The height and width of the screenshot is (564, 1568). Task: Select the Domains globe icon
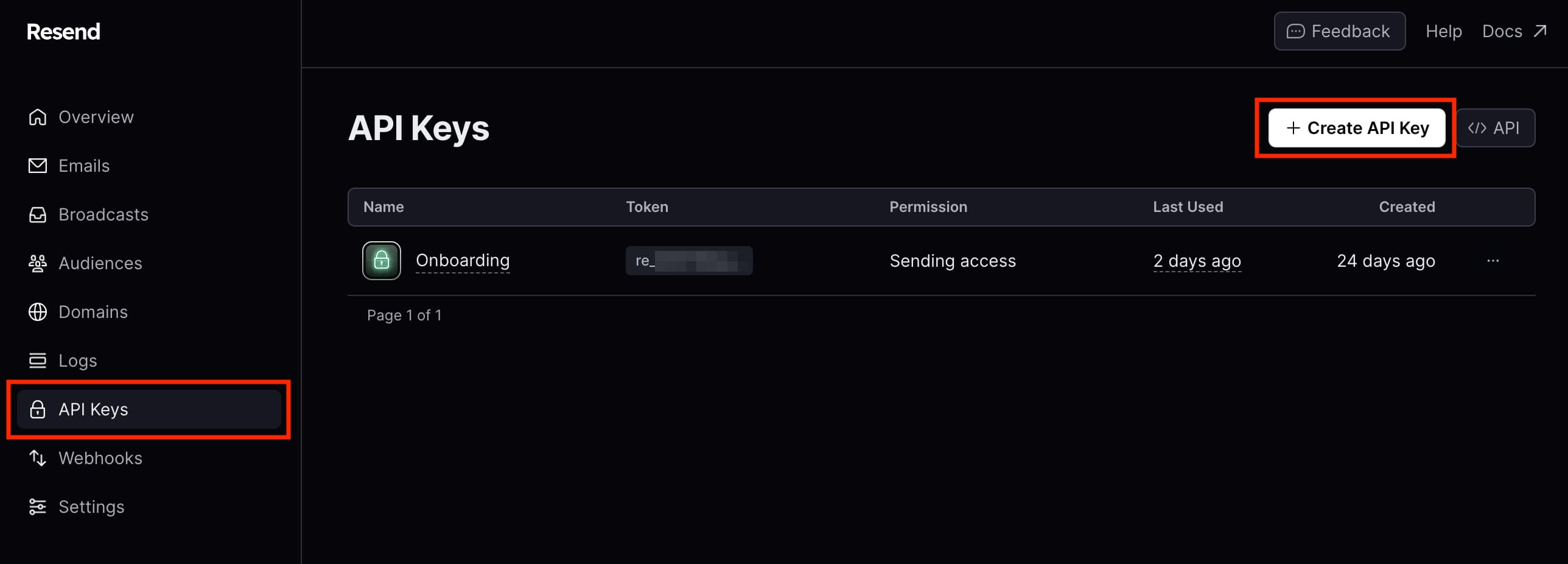point(37,312)
